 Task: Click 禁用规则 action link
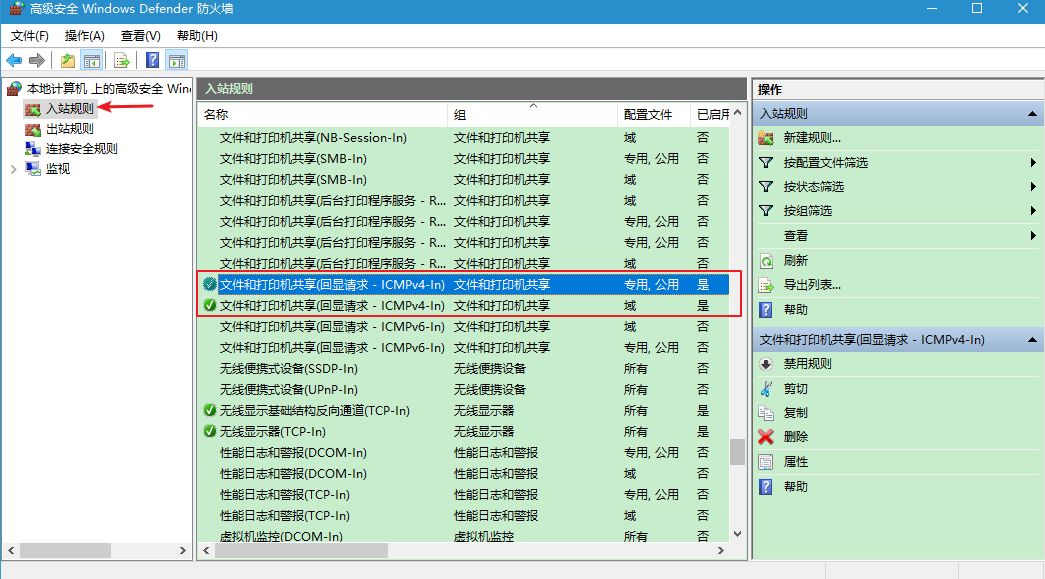coord(807,364)
